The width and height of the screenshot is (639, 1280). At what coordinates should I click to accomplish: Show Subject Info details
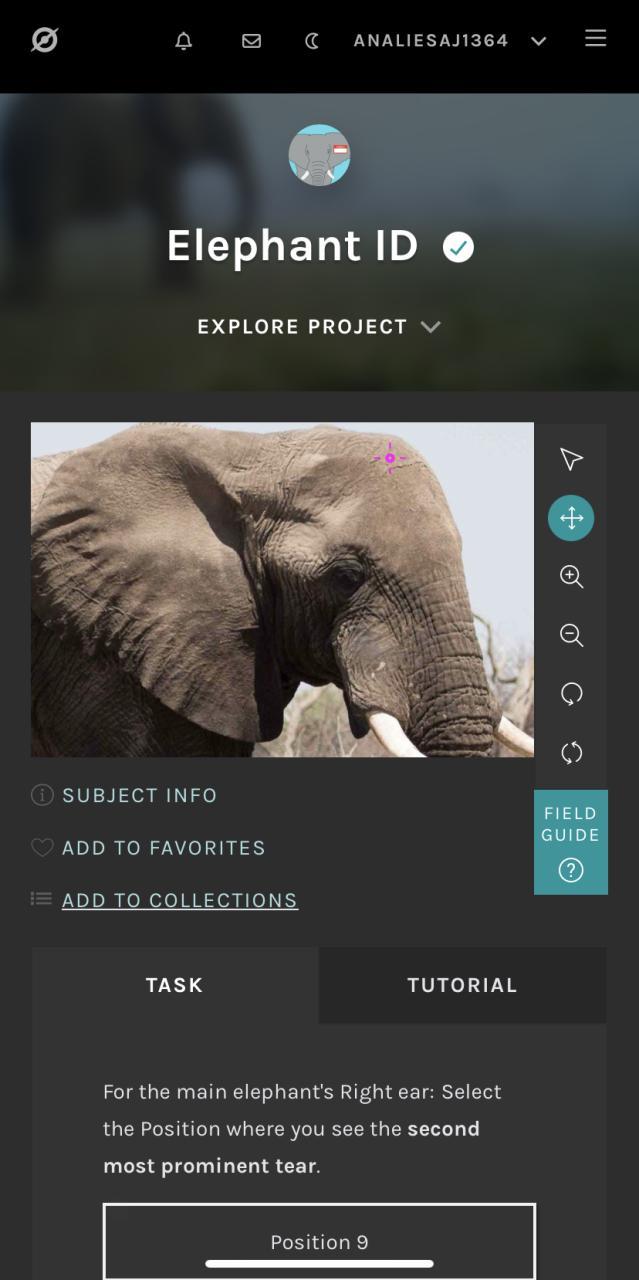[125, 795]
